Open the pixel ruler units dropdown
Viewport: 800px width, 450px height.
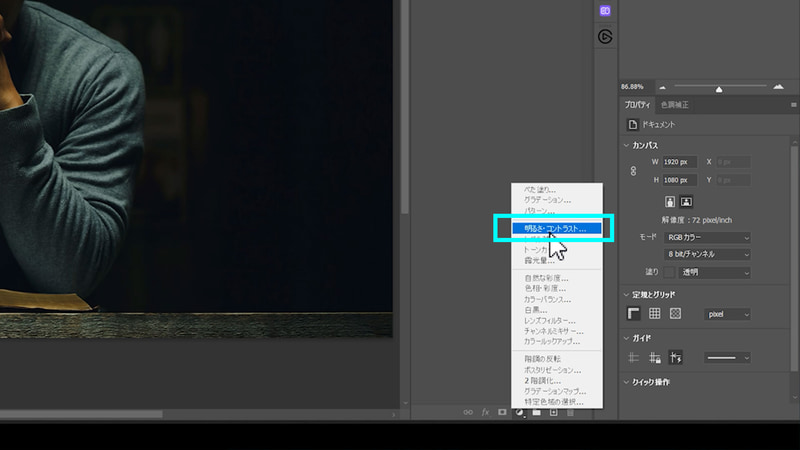coord(728,314)
